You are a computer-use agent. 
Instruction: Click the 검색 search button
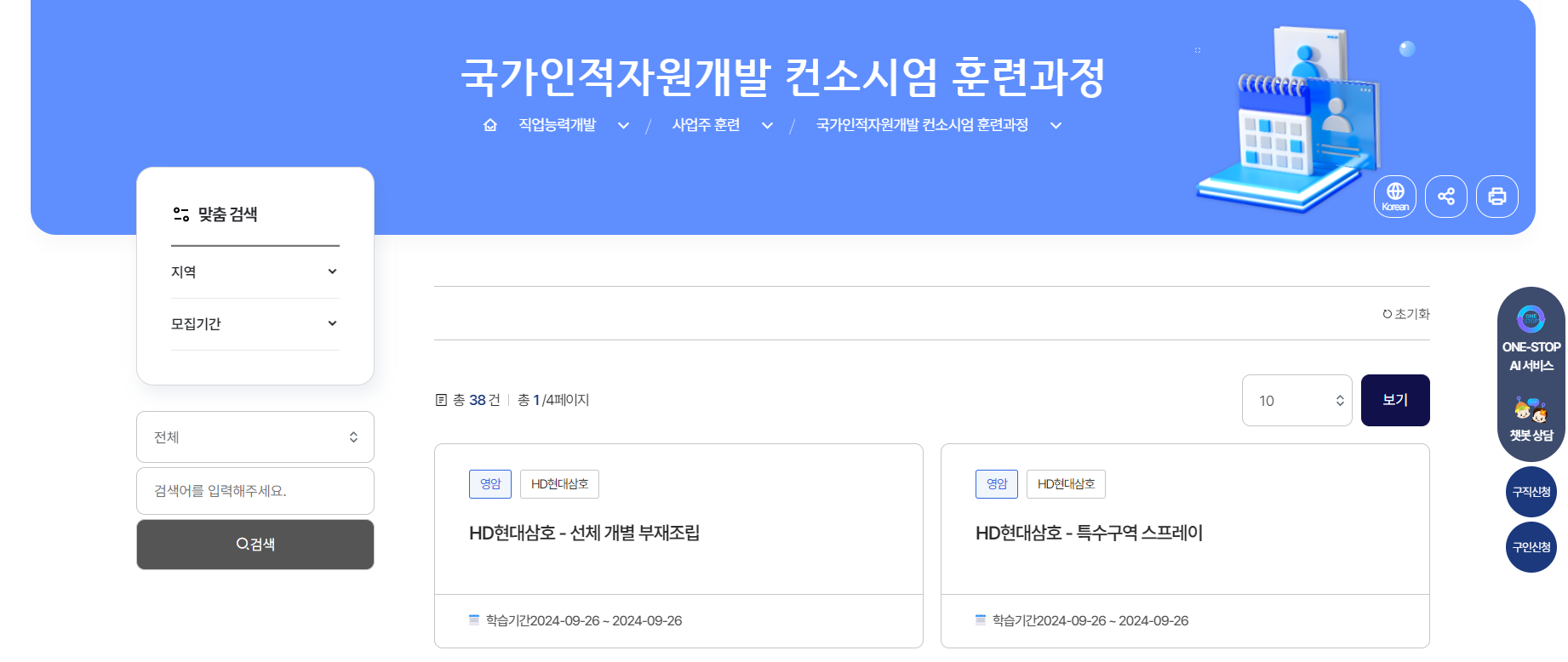(255, 545)
